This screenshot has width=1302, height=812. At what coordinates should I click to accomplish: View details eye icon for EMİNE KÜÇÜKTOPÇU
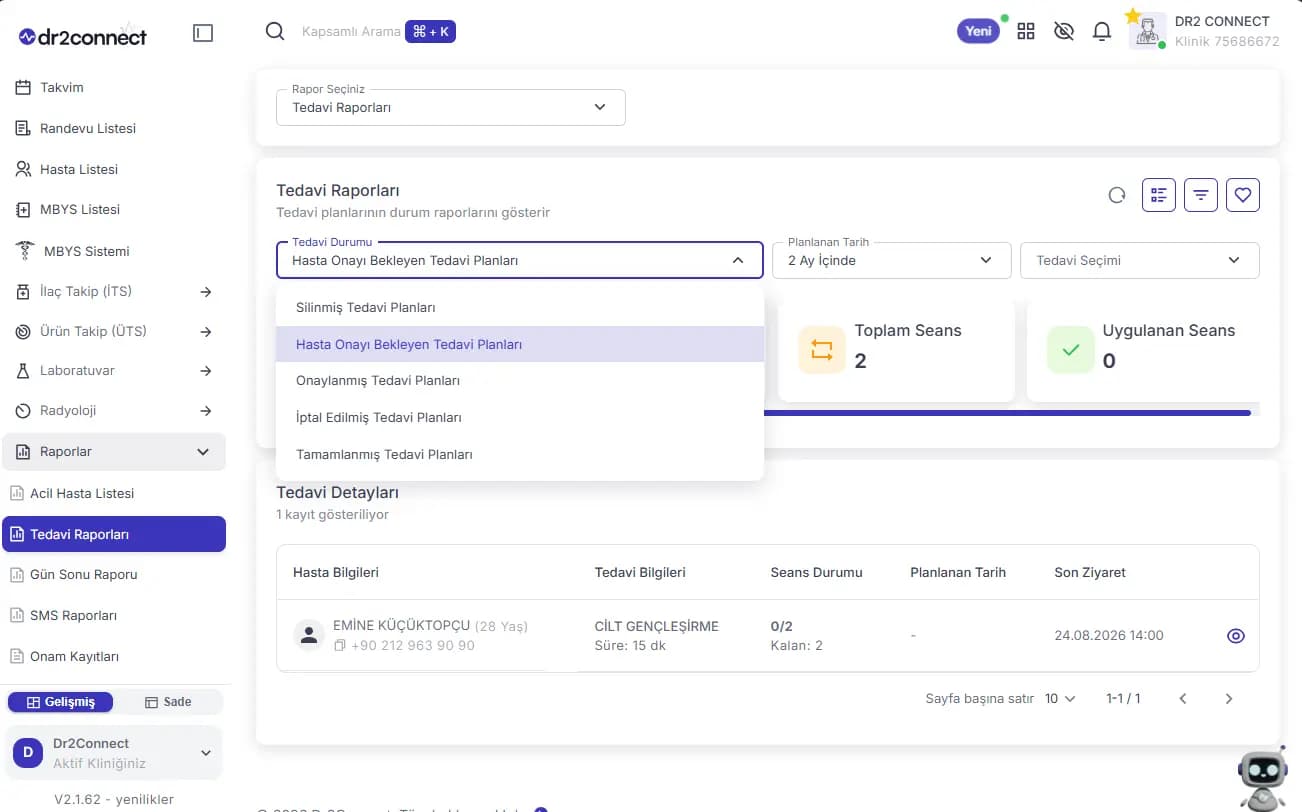coord(1236,636)
